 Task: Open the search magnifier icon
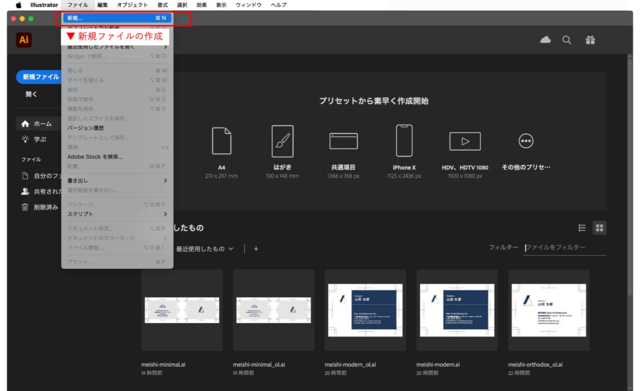pos(567,40)
